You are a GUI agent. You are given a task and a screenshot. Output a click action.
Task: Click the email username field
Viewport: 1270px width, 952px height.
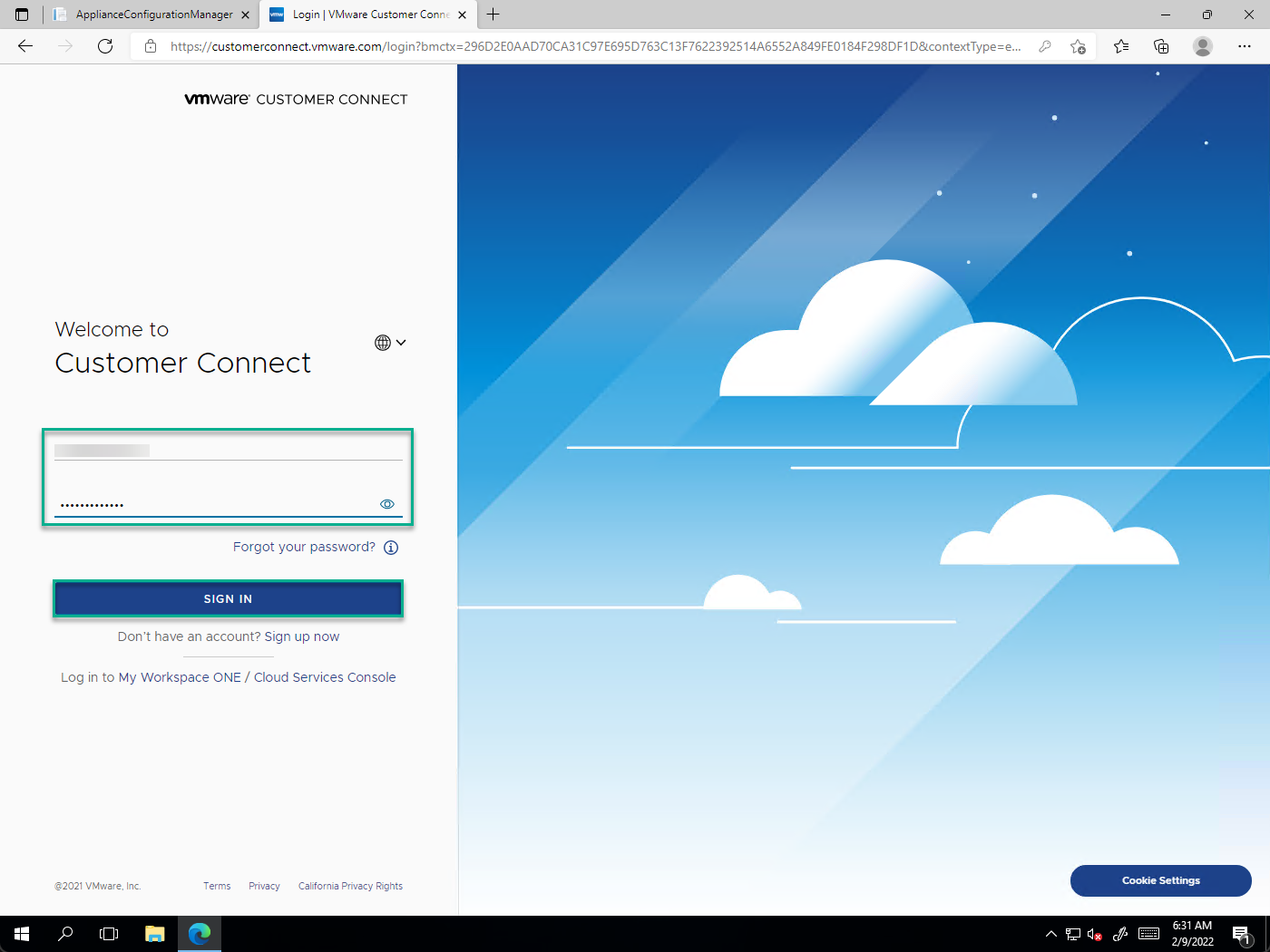(x=228, y=451)
